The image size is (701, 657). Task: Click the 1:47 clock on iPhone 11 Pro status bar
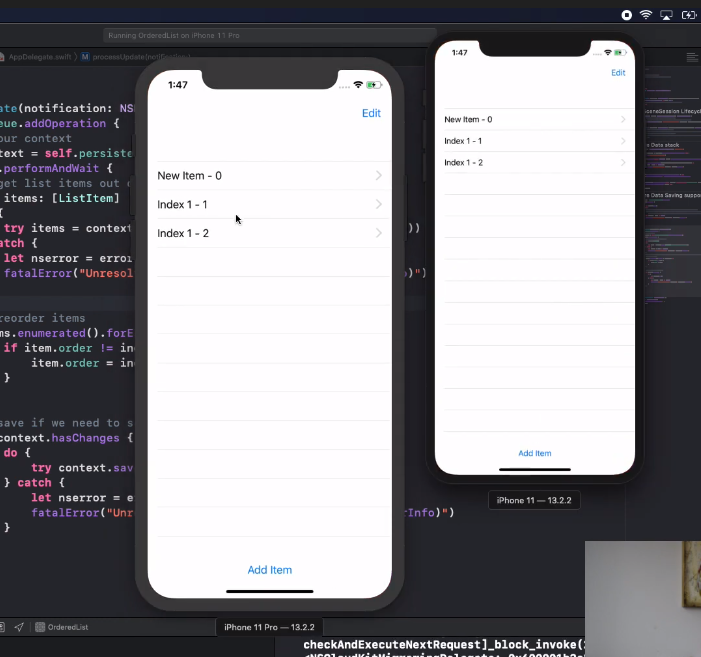pyautogui.click(x=177, y=85)
